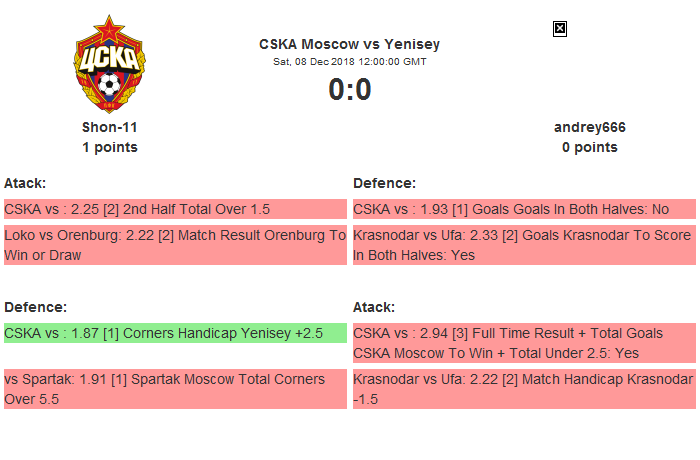Select the CSKA To Win + Total Under 2.5 bet

(524, 343)
